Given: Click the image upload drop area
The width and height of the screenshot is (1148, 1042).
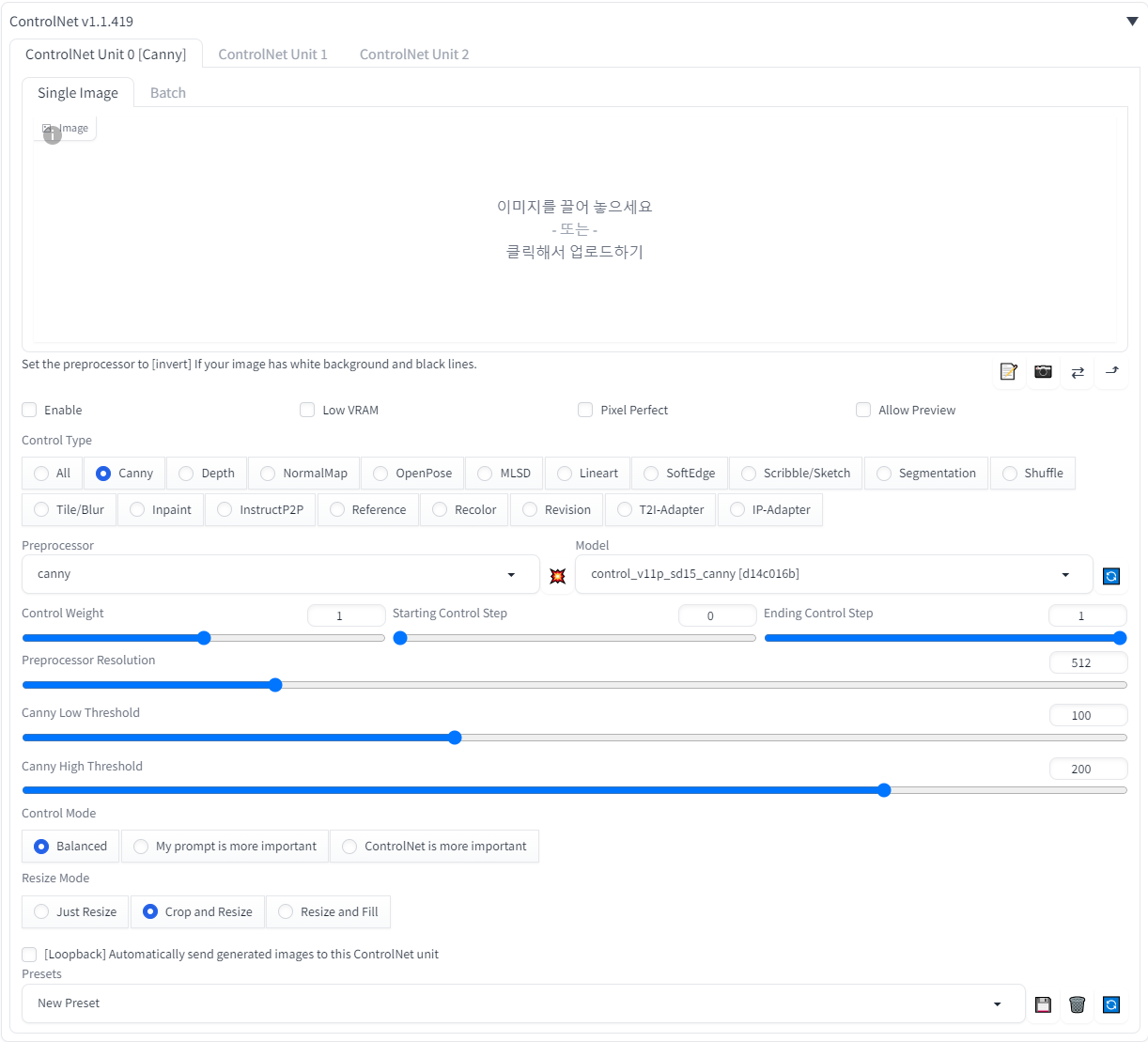Looking at the screenshot, I should click(x=575, y=229).
